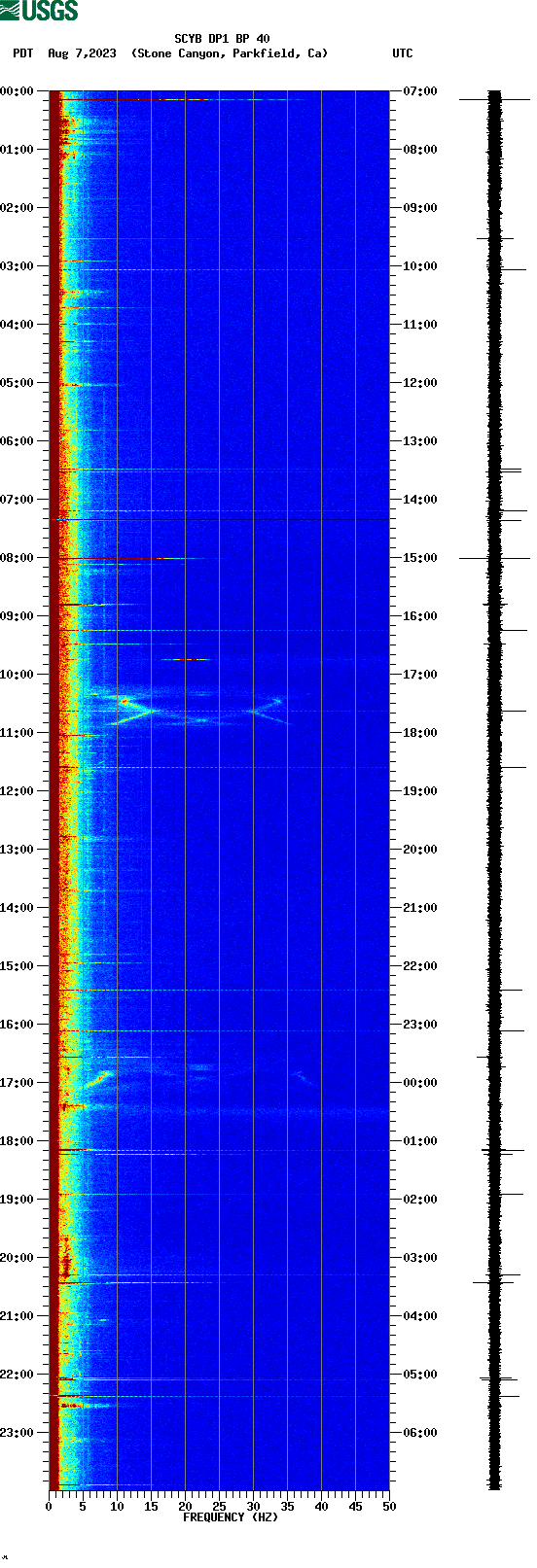The width and height of the screenshot is (537, 1568).
Task: Click the seismogram trace near 20:00 UTC
Action: click(494, 850)
